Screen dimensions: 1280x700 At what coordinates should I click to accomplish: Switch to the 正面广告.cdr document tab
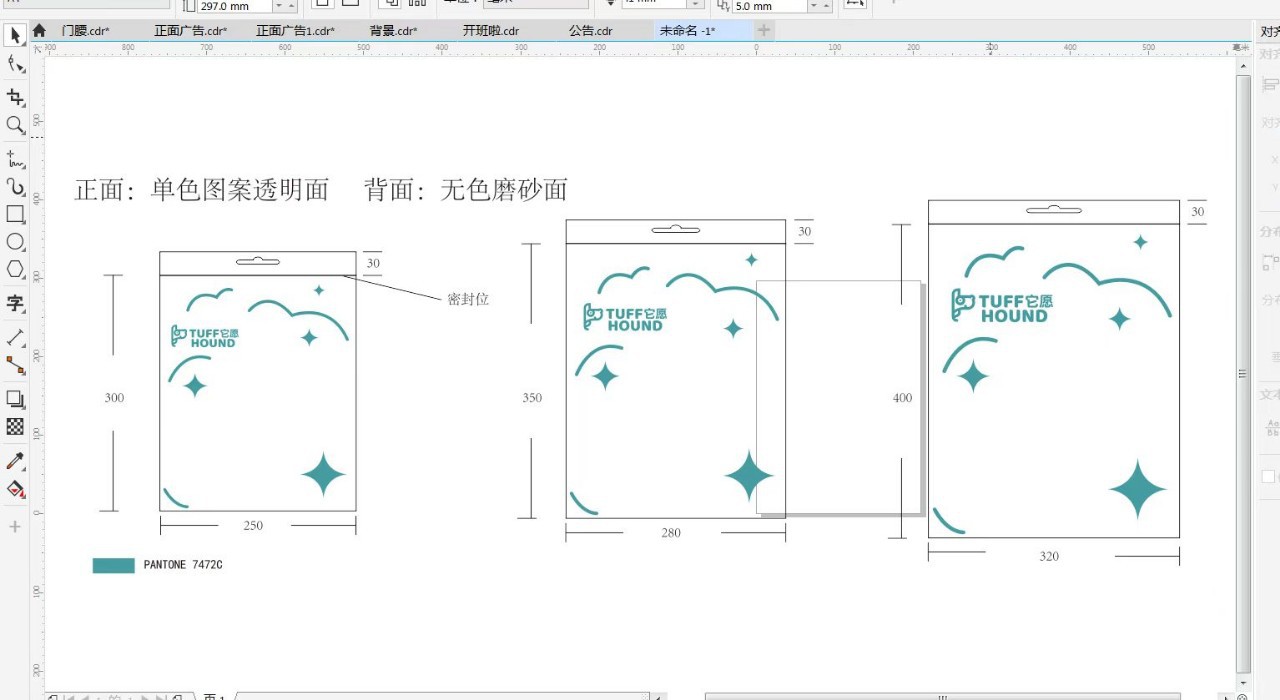[190, 31]
